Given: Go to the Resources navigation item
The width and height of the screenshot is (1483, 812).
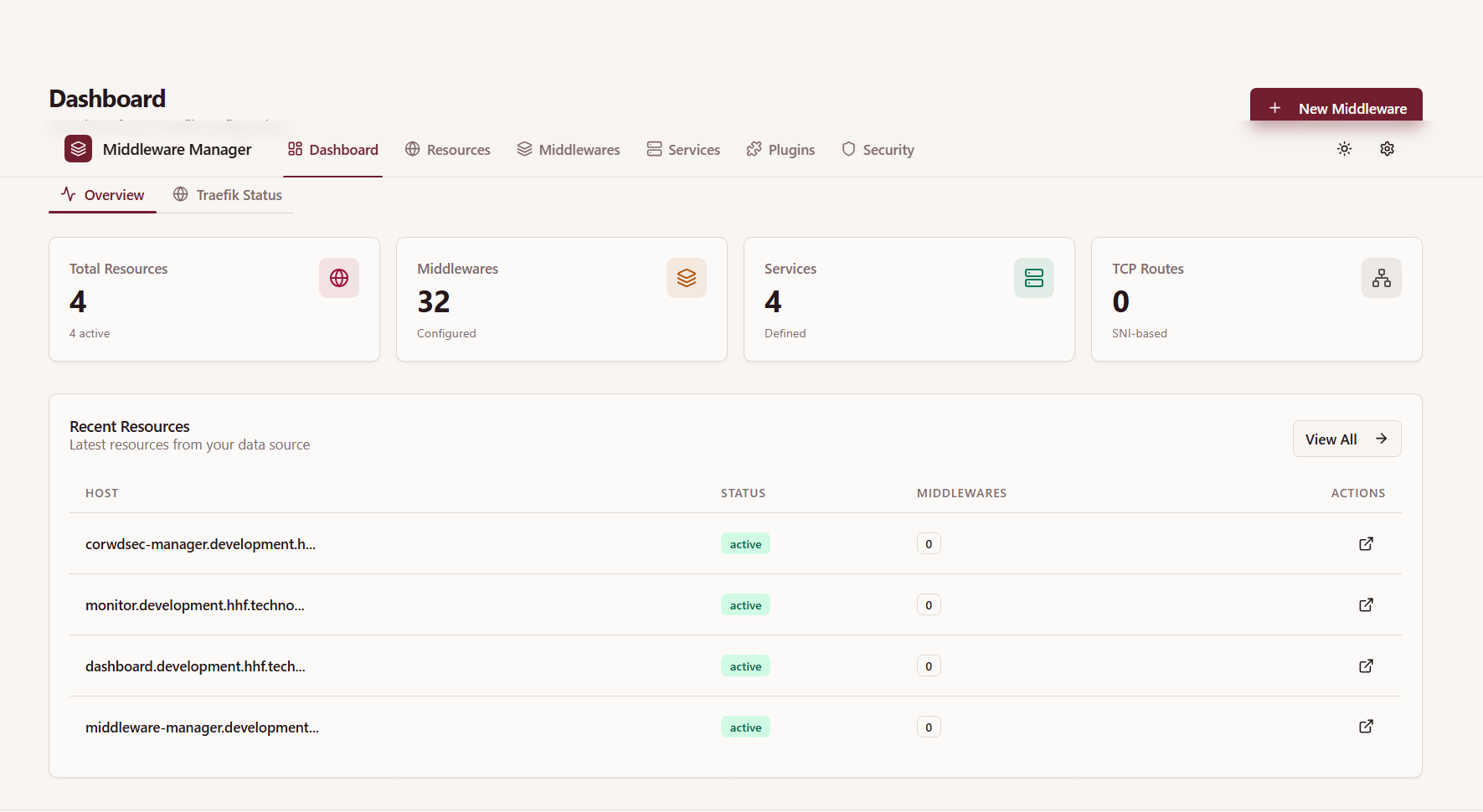Looking at the screenshot, I should (448, 150).
